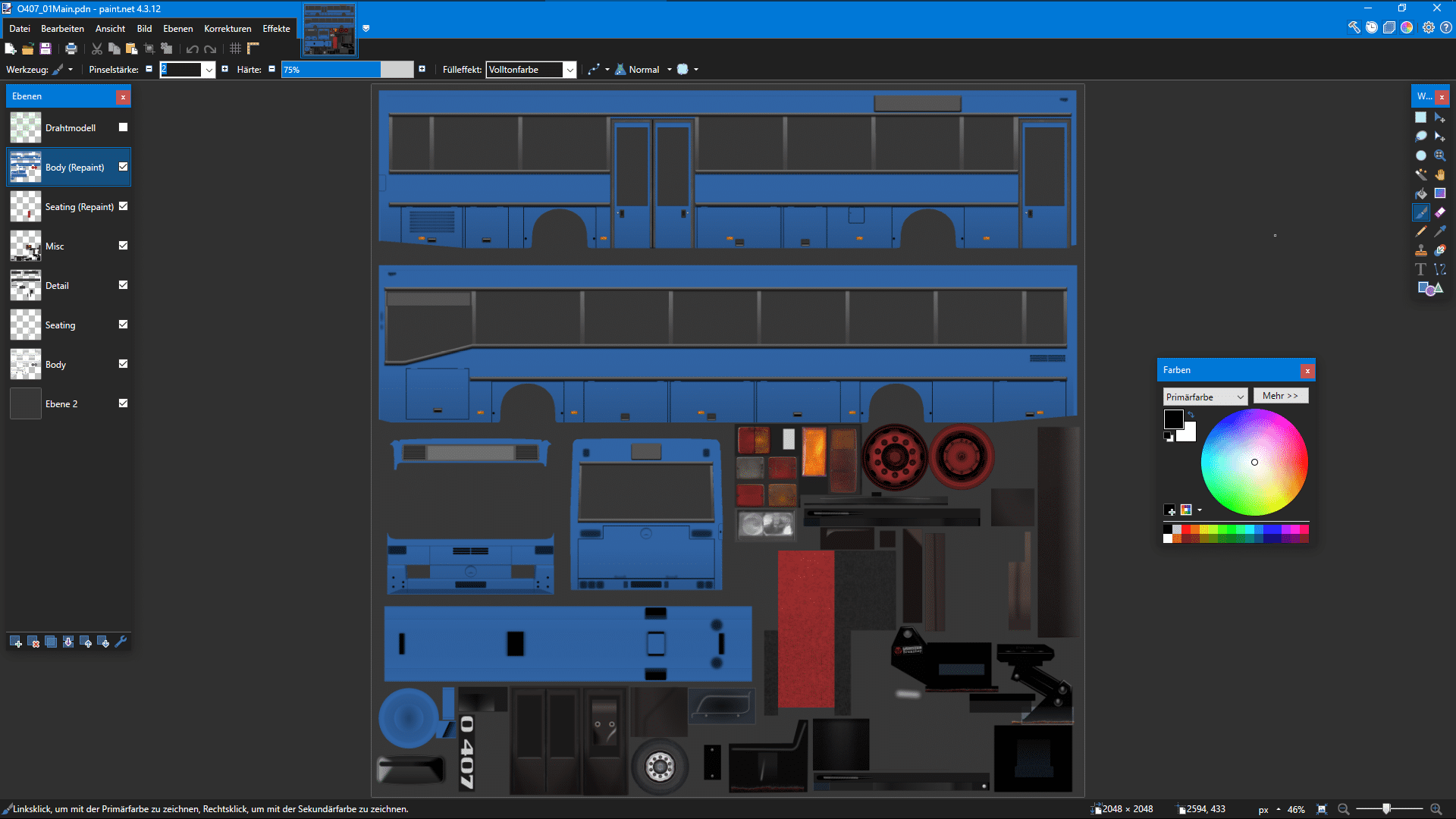Screen dimensions: 1456x819
Task: Select the Text tool
Action: point(1420,269)
